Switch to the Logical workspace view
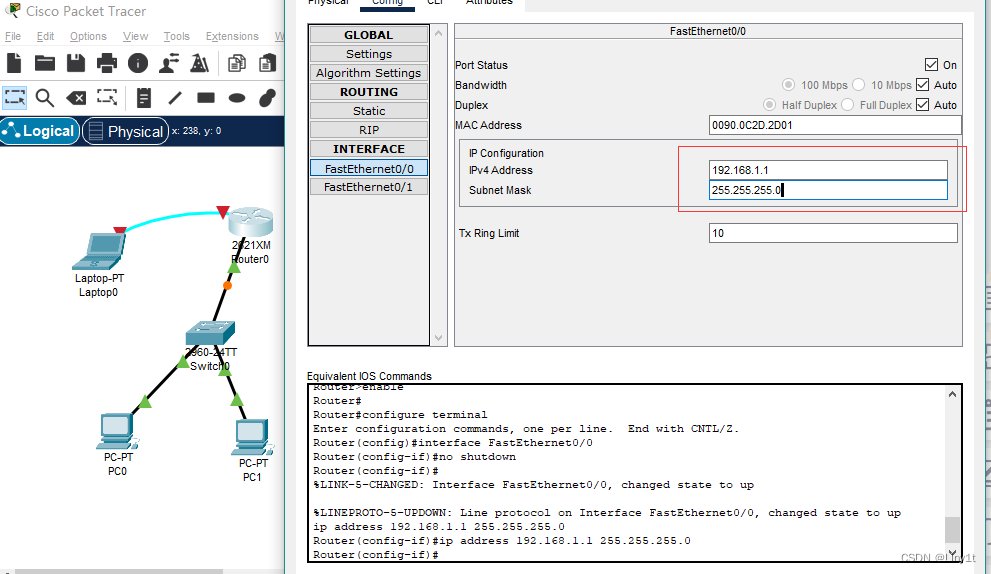 tap(40, 131)
